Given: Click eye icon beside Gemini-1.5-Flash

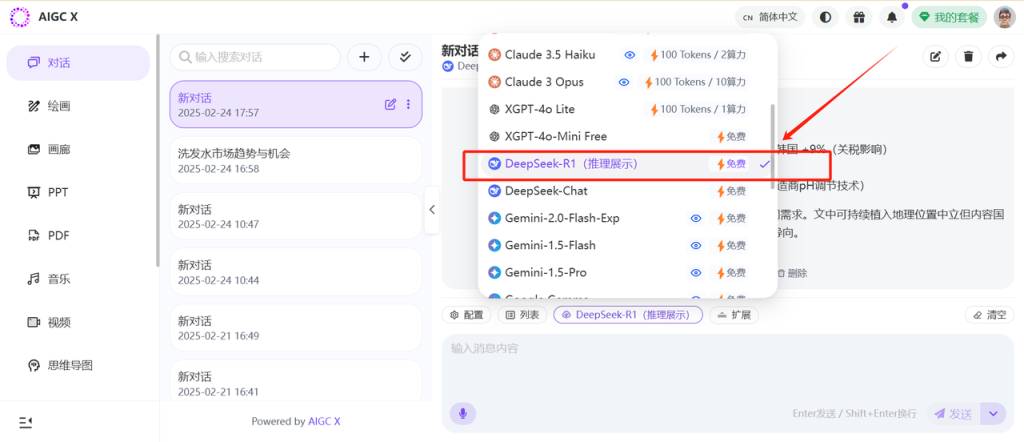Looking at the screenshot, I should tap(696, 246).
